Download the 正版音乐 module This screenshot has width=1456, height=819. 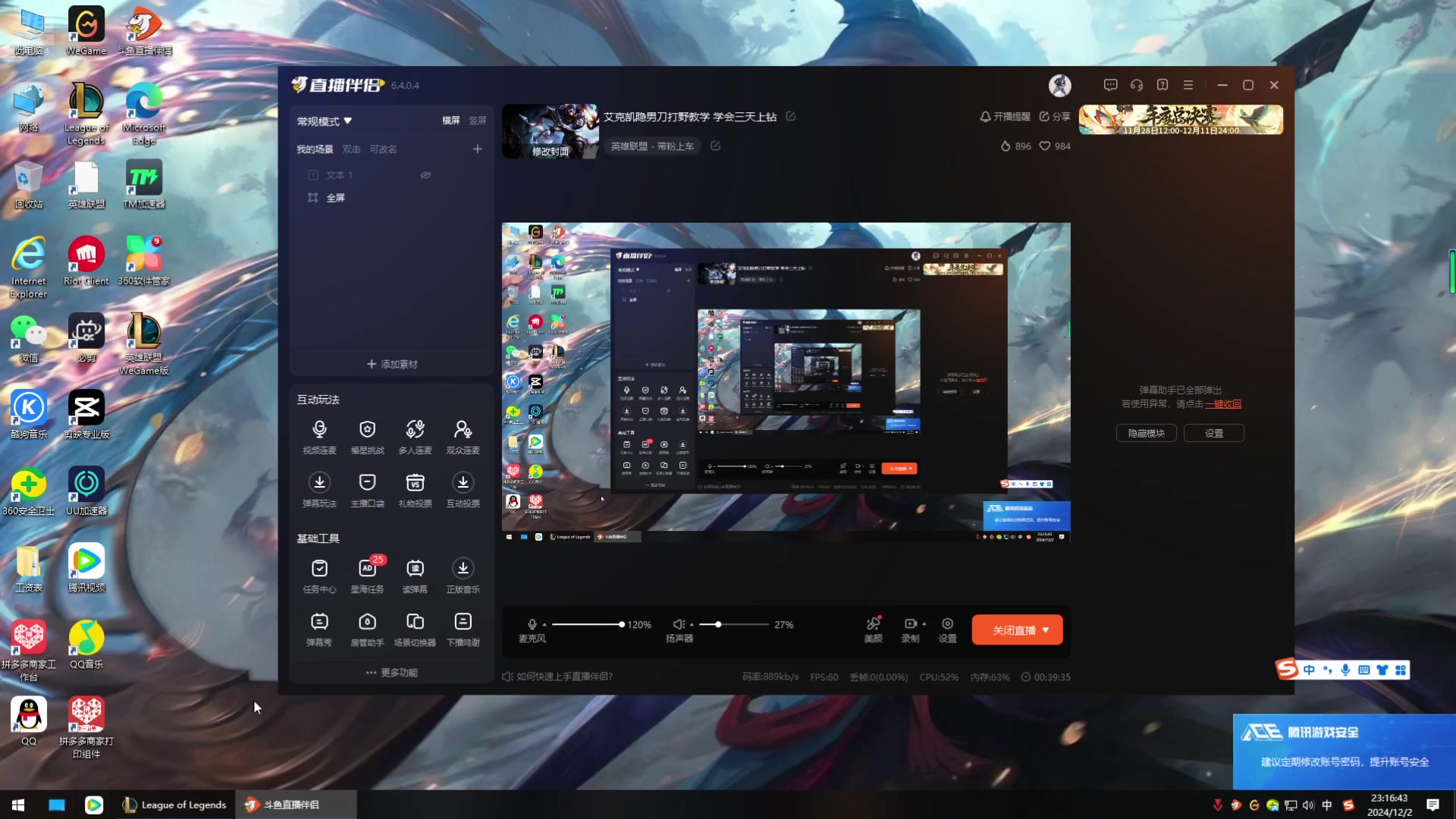463,576
